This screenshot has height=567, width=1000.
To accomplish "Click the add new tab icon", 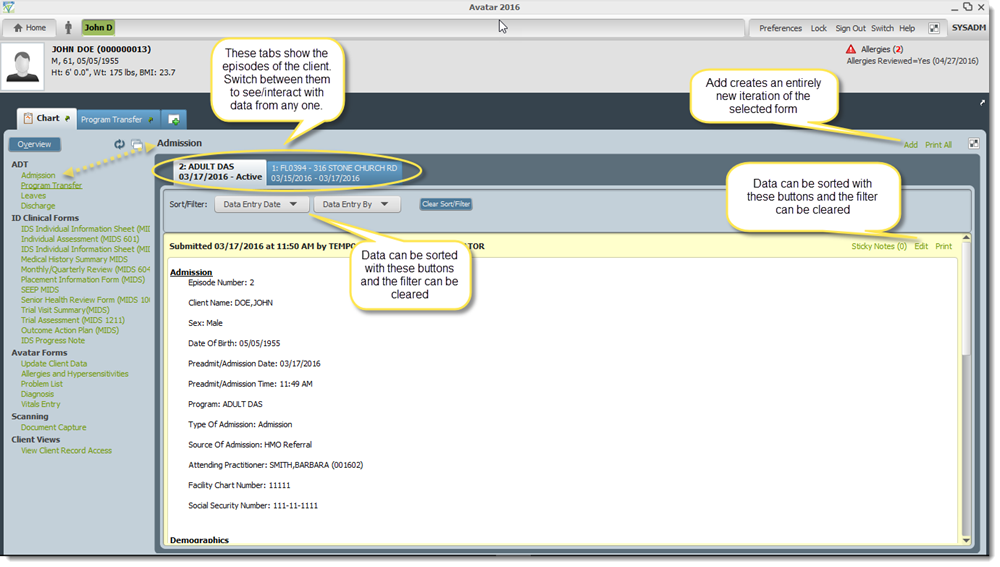I will 173,119.
